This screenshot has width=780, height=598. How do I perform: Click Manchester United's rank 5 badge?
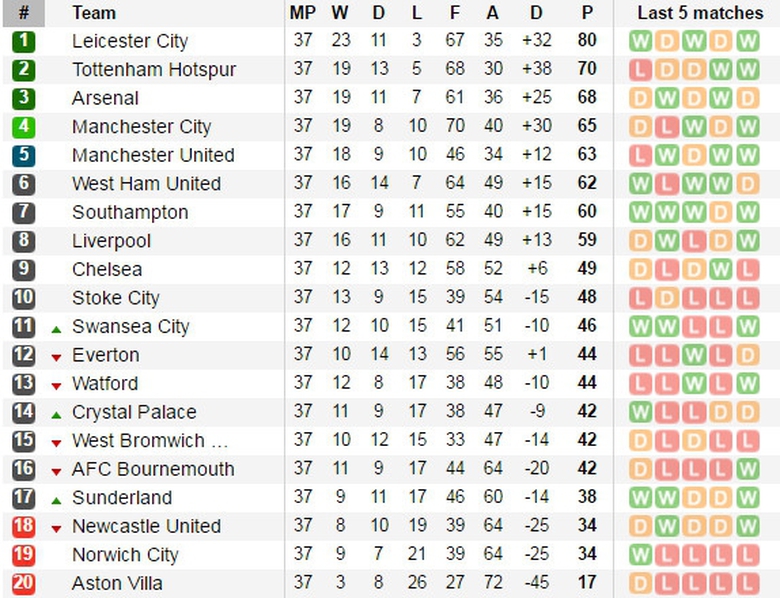(x=24, y=156)
